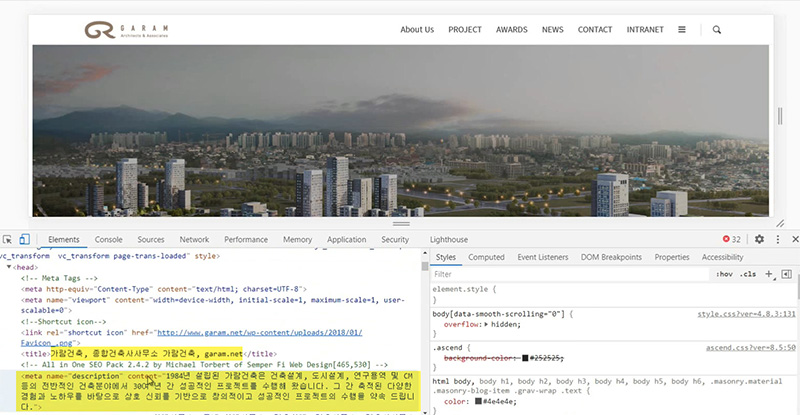The height and width of the screenshot is (415, 800).
Task: Open the Network tab
Action: [x=194, y=240]
